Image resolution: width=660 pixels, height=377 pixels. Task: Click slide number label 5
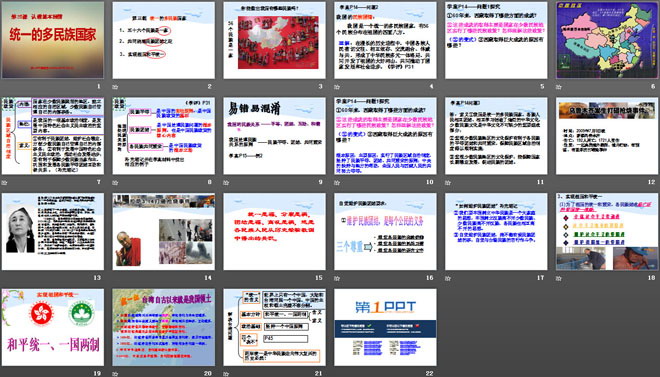(x=542, y=87)
